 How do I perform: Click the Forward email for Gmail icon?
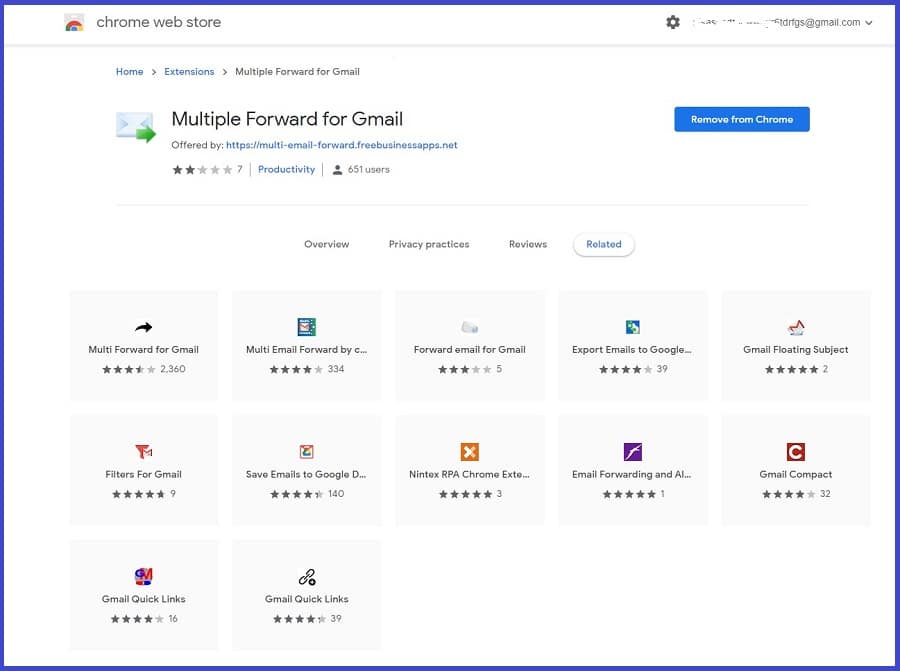coord(470,327)
